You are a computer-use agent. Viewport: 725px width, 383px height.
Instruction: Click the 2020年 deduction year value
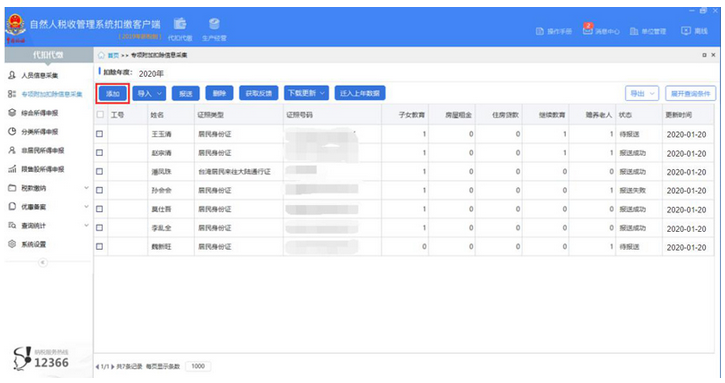tap(151, 74)
